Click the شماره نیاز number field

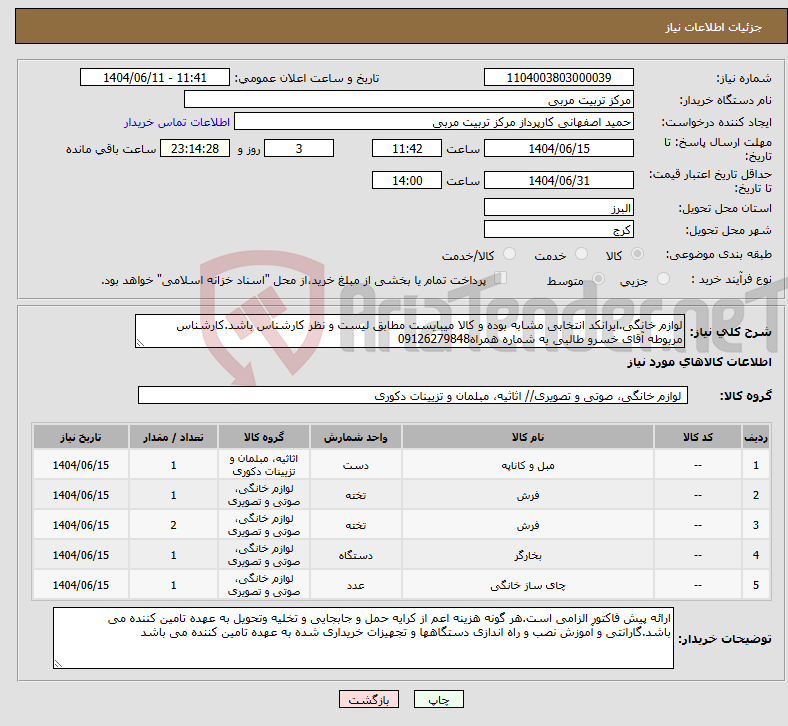(x=558, y=78)
